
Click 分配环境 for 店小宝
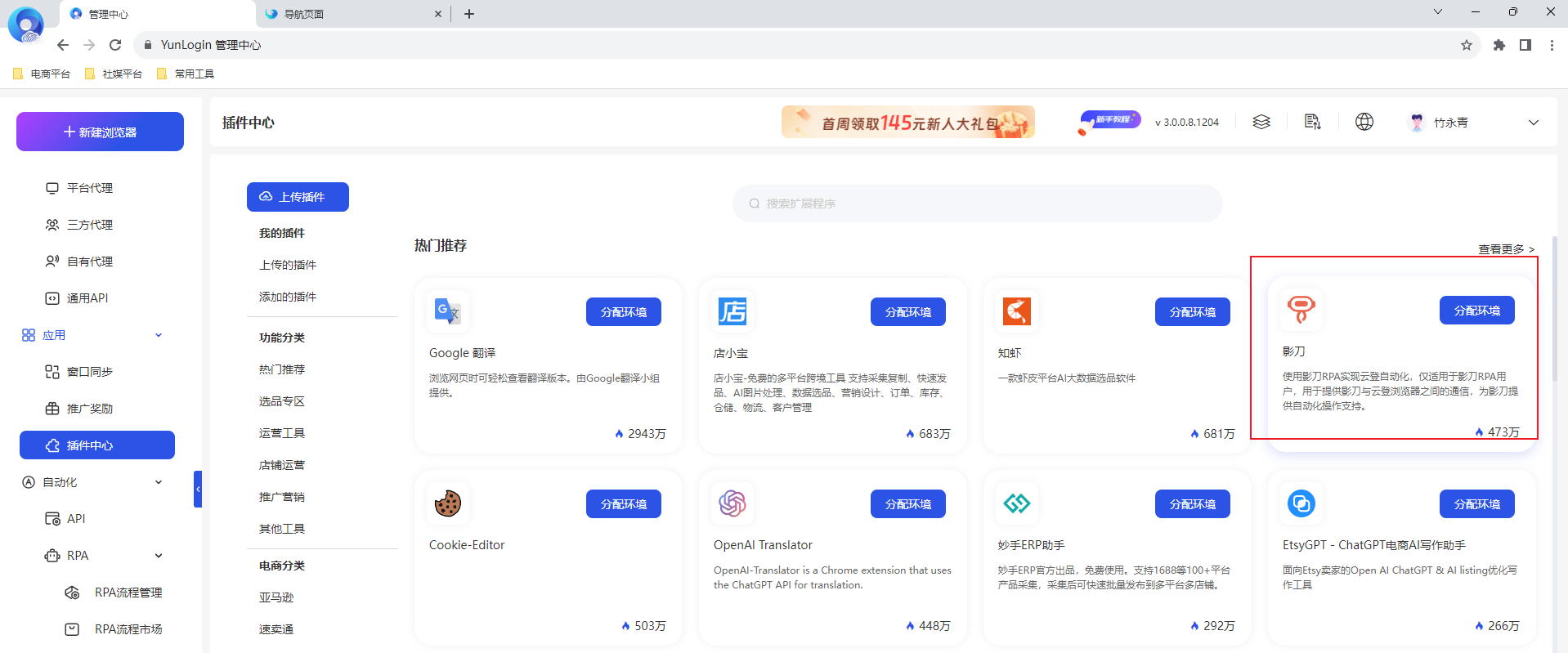click(x=908, y=312)
